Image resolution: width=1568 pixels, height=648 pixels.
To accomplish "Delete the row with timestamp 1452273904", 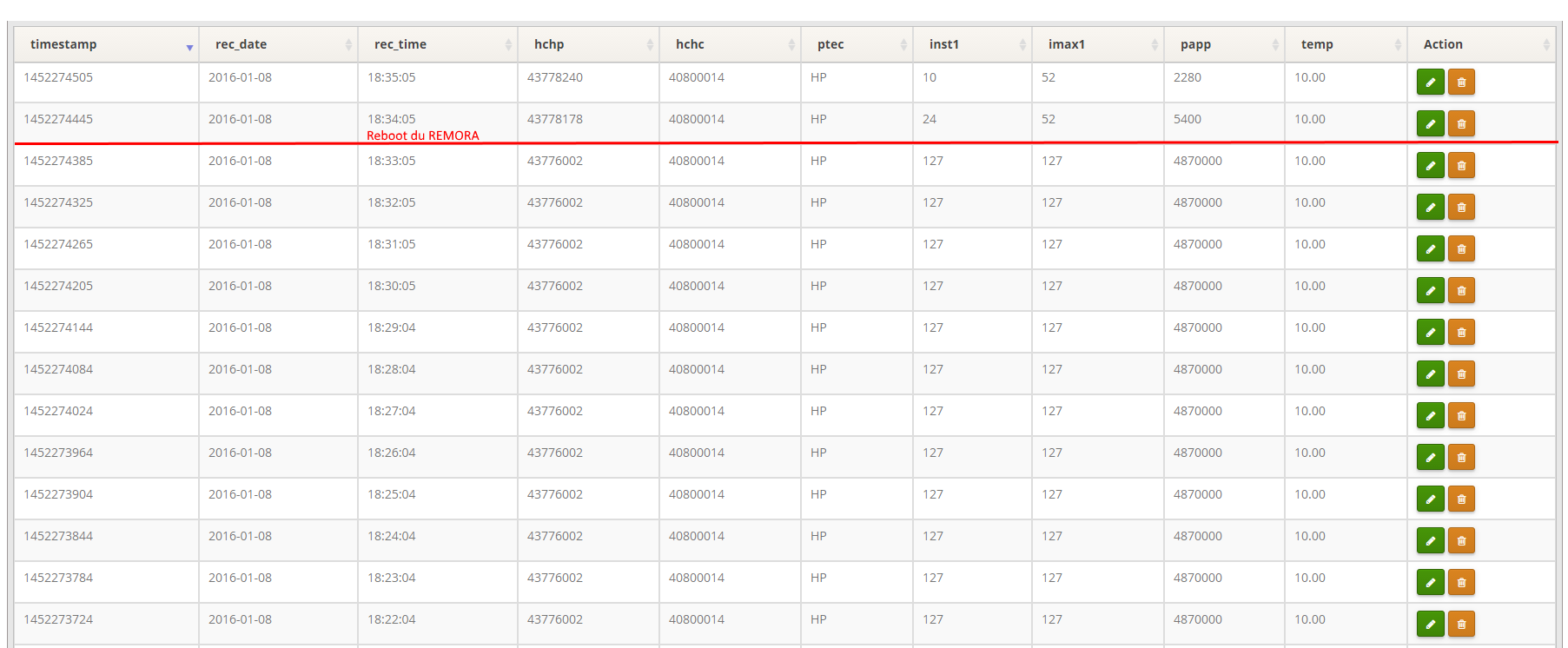I will pyautogui.click(x=1461, y=499).
